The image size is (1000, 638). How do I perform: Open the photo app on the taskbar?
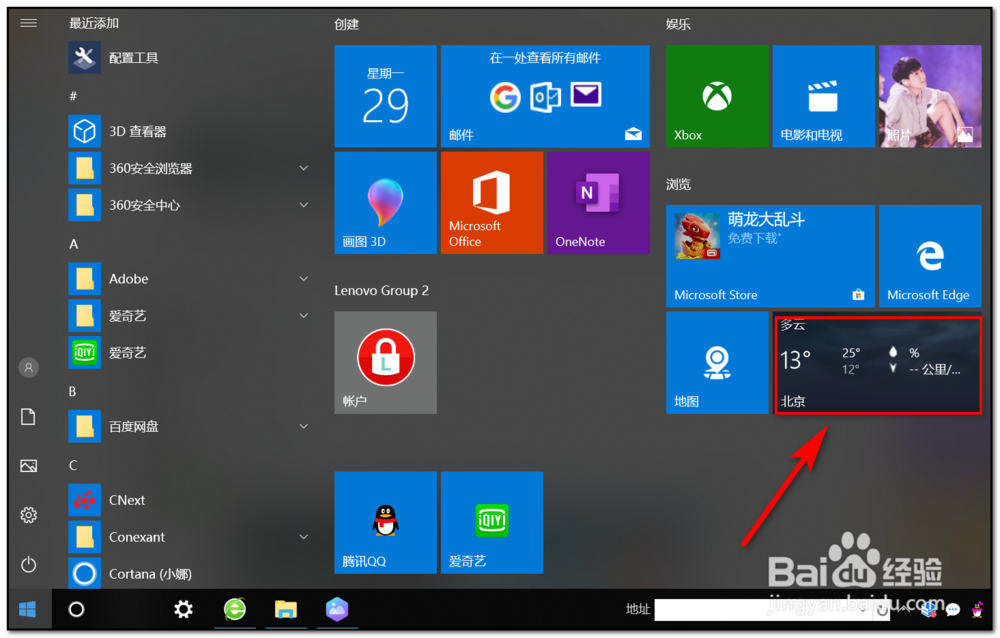[x=337, y=610]
